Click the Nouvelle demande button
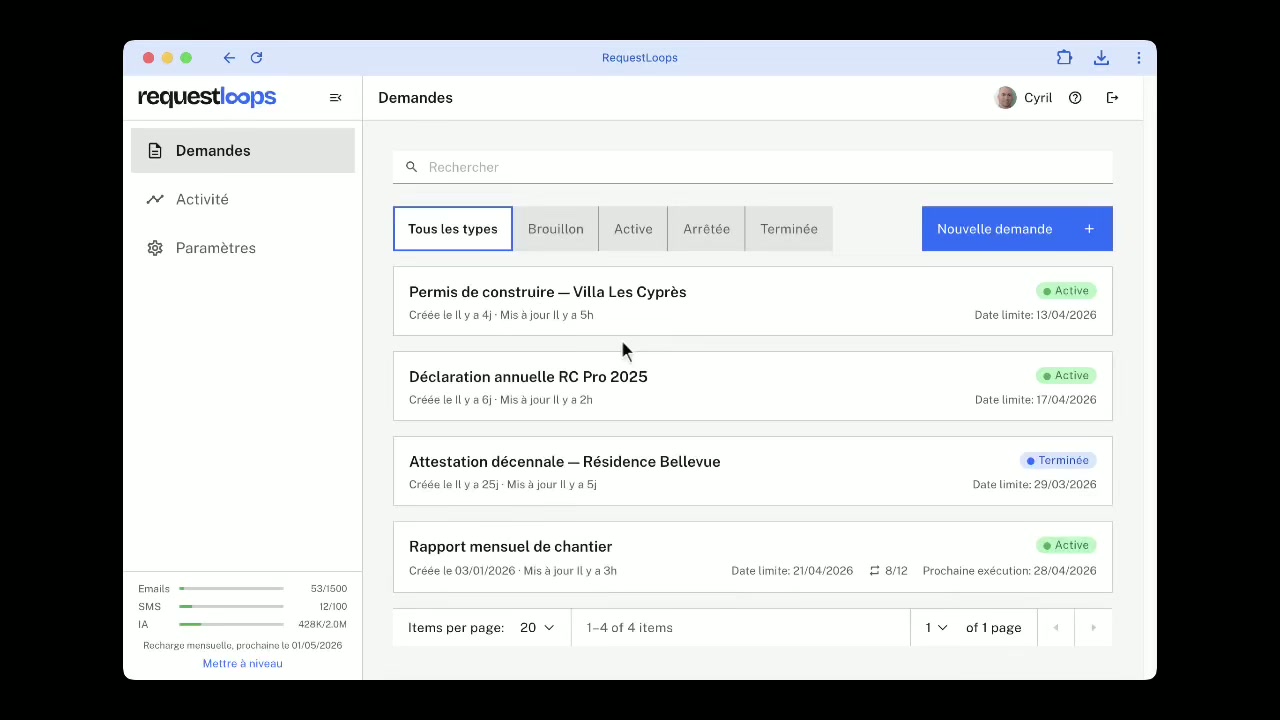 pos(1016,229)
